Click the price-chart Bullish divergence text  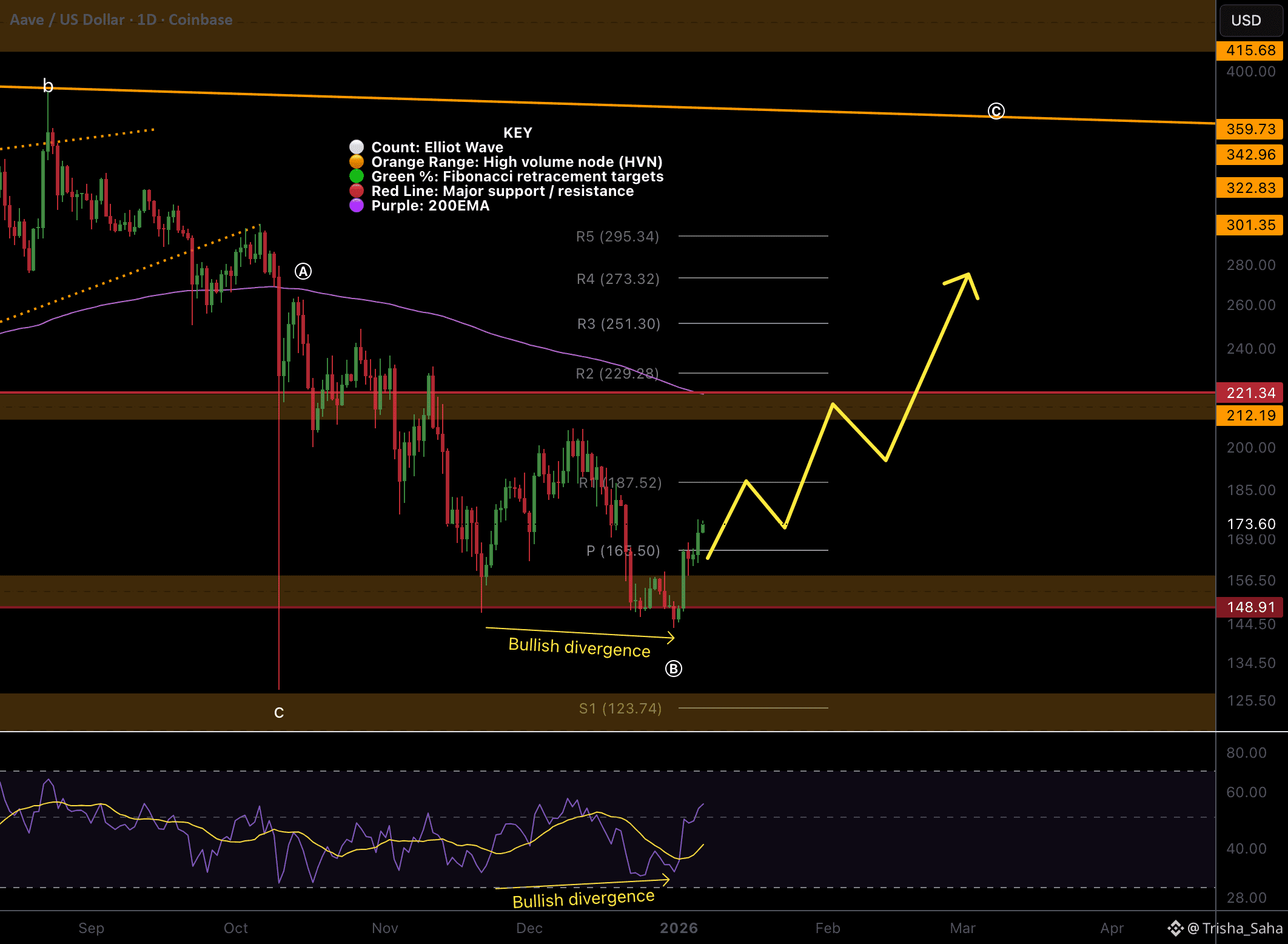[579, 647]
